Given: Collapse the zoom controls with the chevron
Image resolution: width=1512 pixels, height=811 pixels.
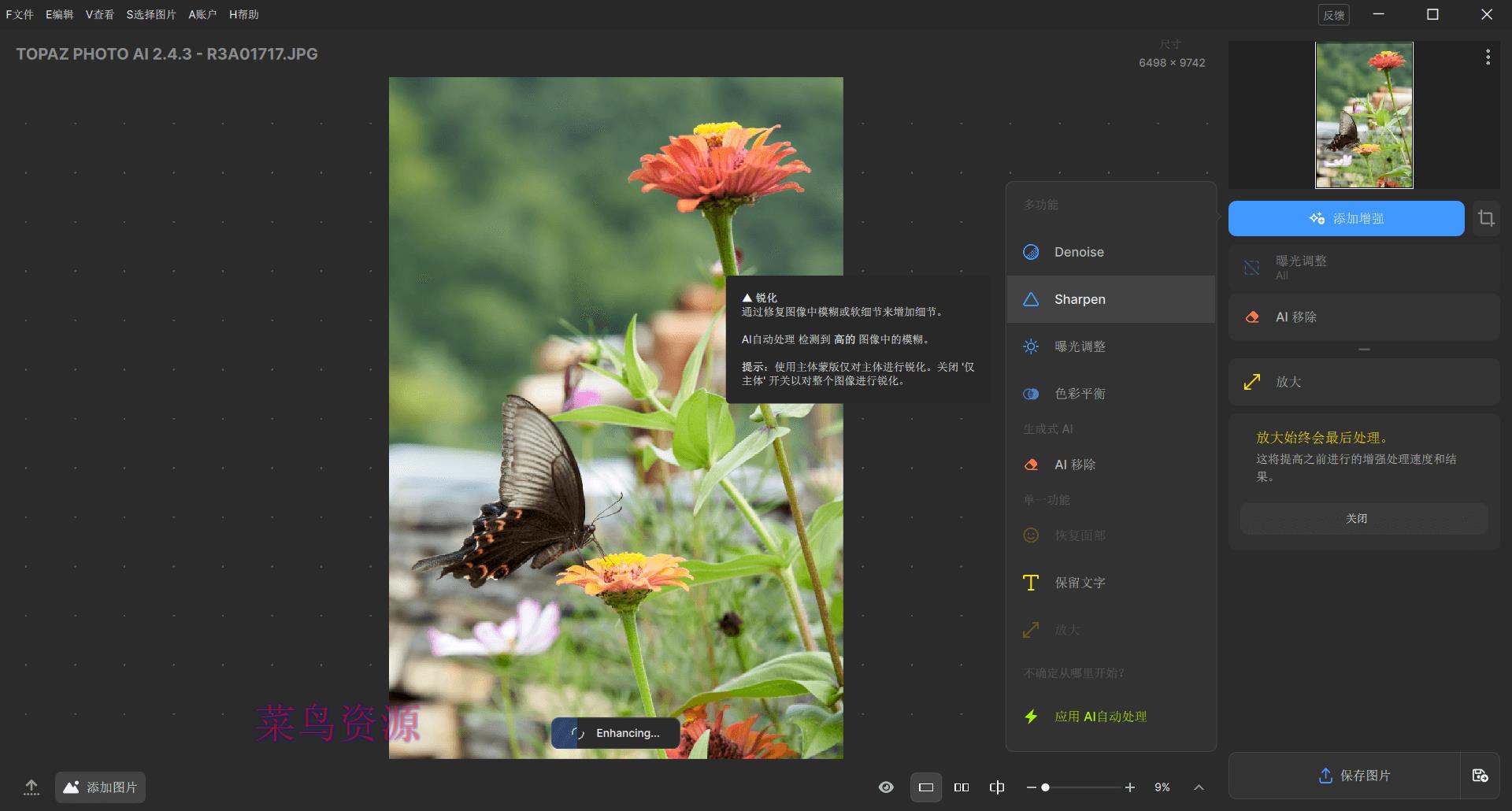Looking at the screenshot, I should 1199,787.
